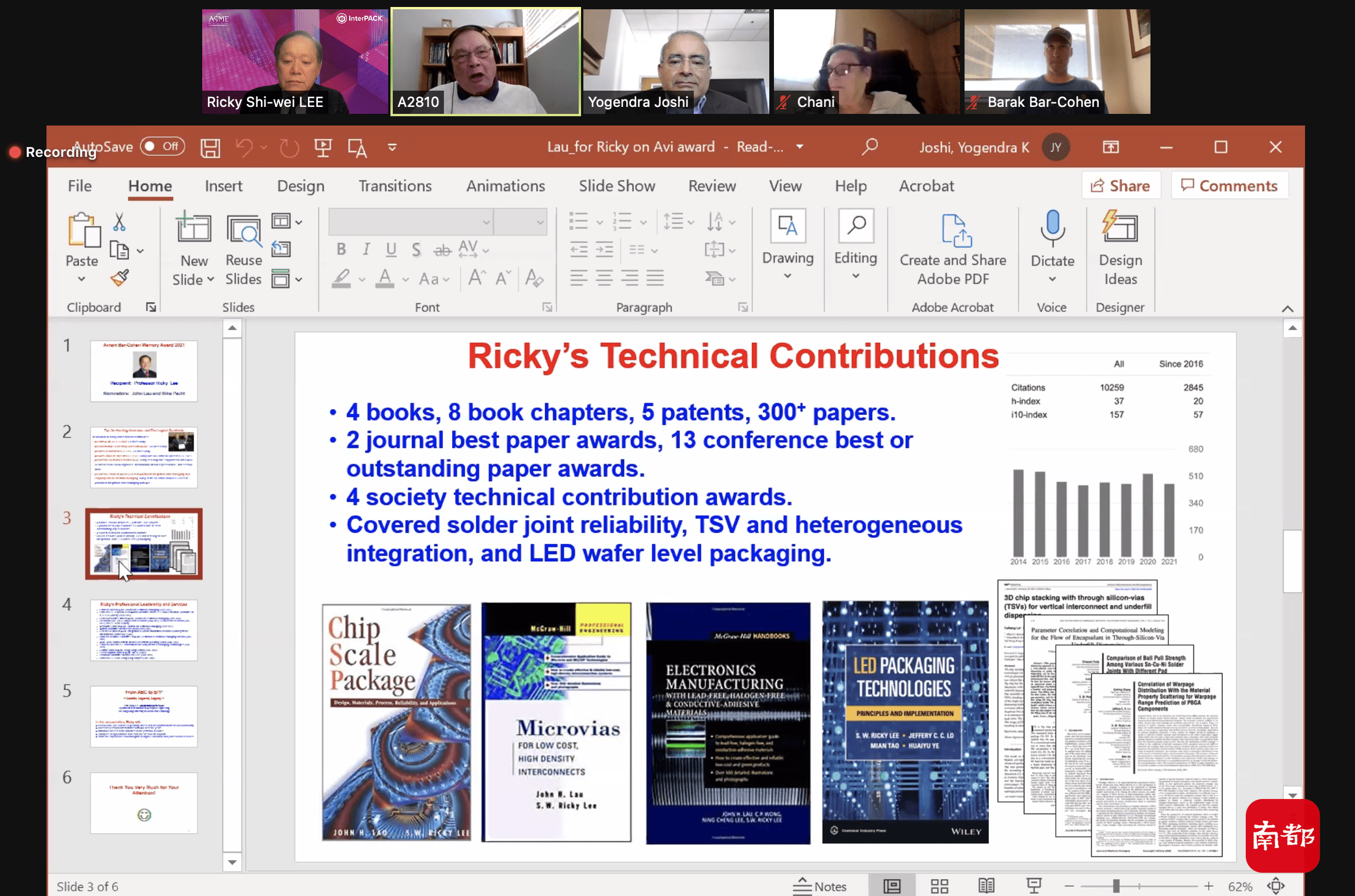The height and width of the screenshot is (896, 1355).
Task: Click the Save icon in title bar
Action: (210, 148)
